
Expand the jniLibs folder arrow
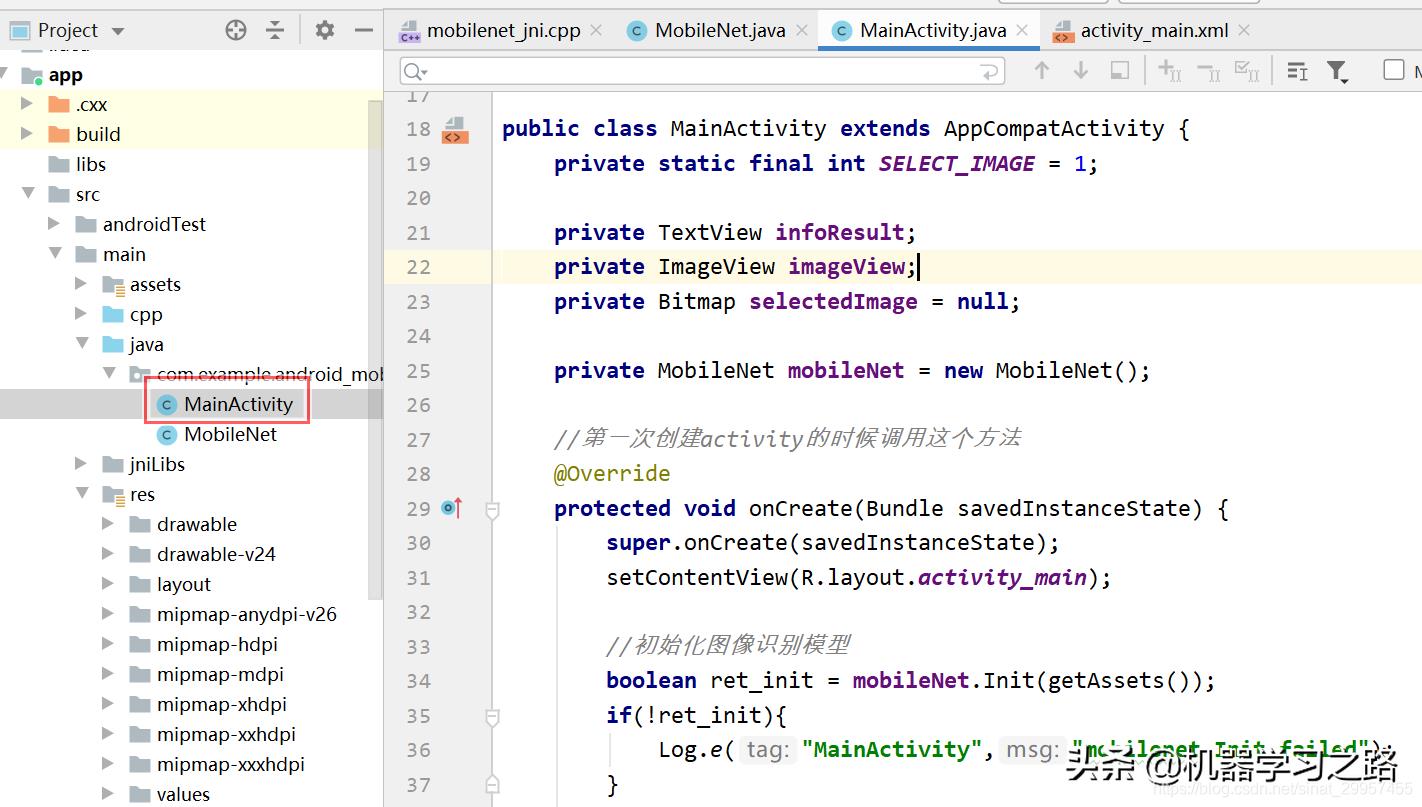tap(82, 464)
